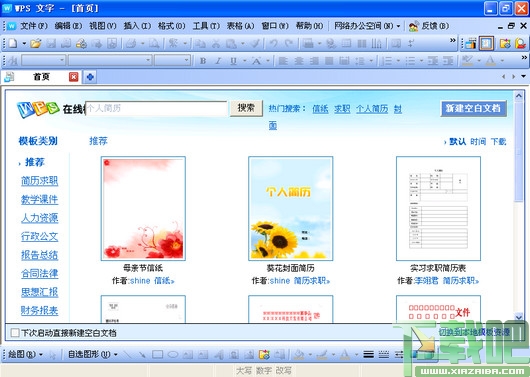Select the 财务报表 template category

click(x=40, y=310)
